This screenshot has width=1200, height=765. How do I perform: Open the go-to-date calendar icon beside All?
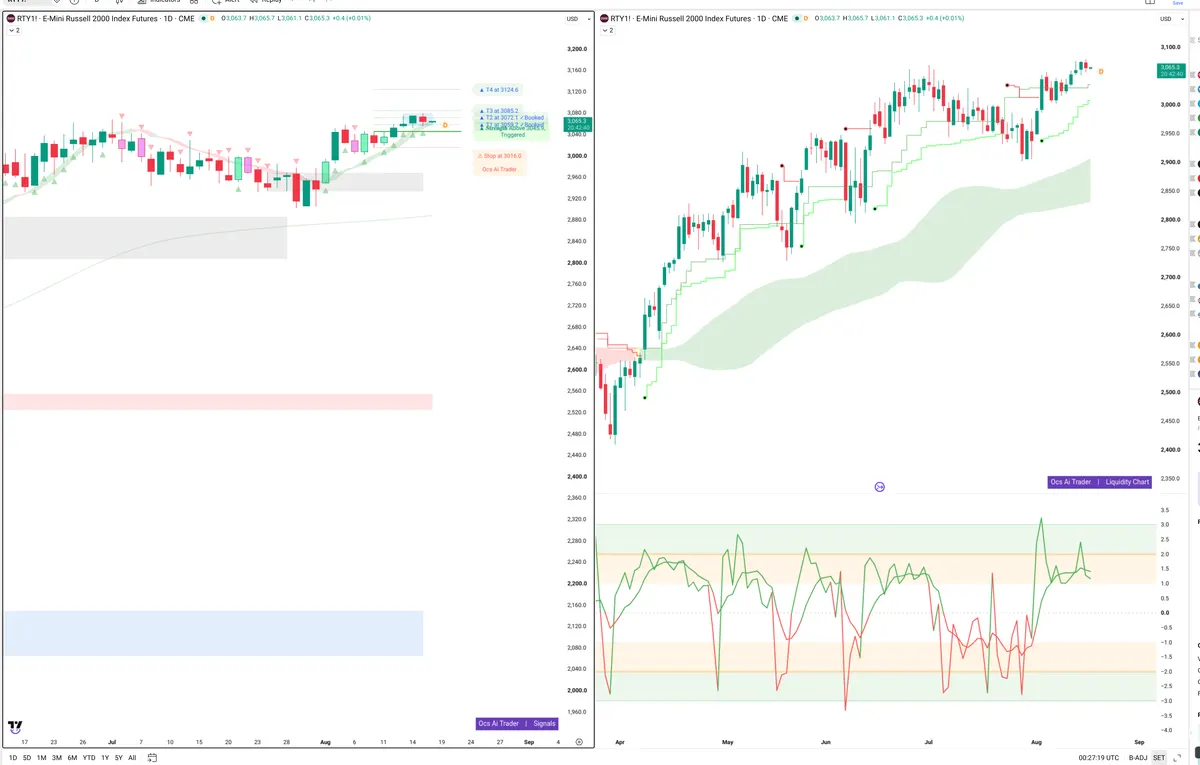[x=151, y=758]
